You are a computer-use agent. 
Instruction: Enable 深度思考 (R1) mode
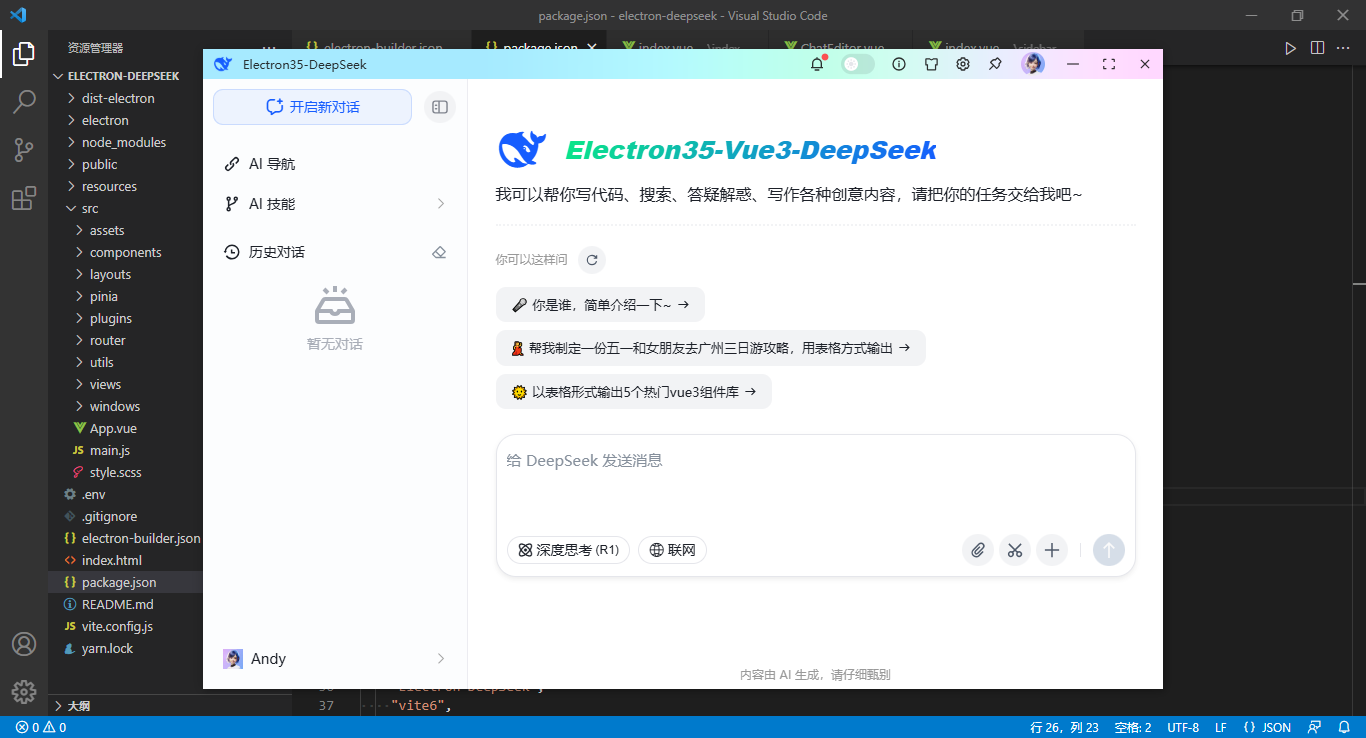pyautogui.click(x=568, y=550)
